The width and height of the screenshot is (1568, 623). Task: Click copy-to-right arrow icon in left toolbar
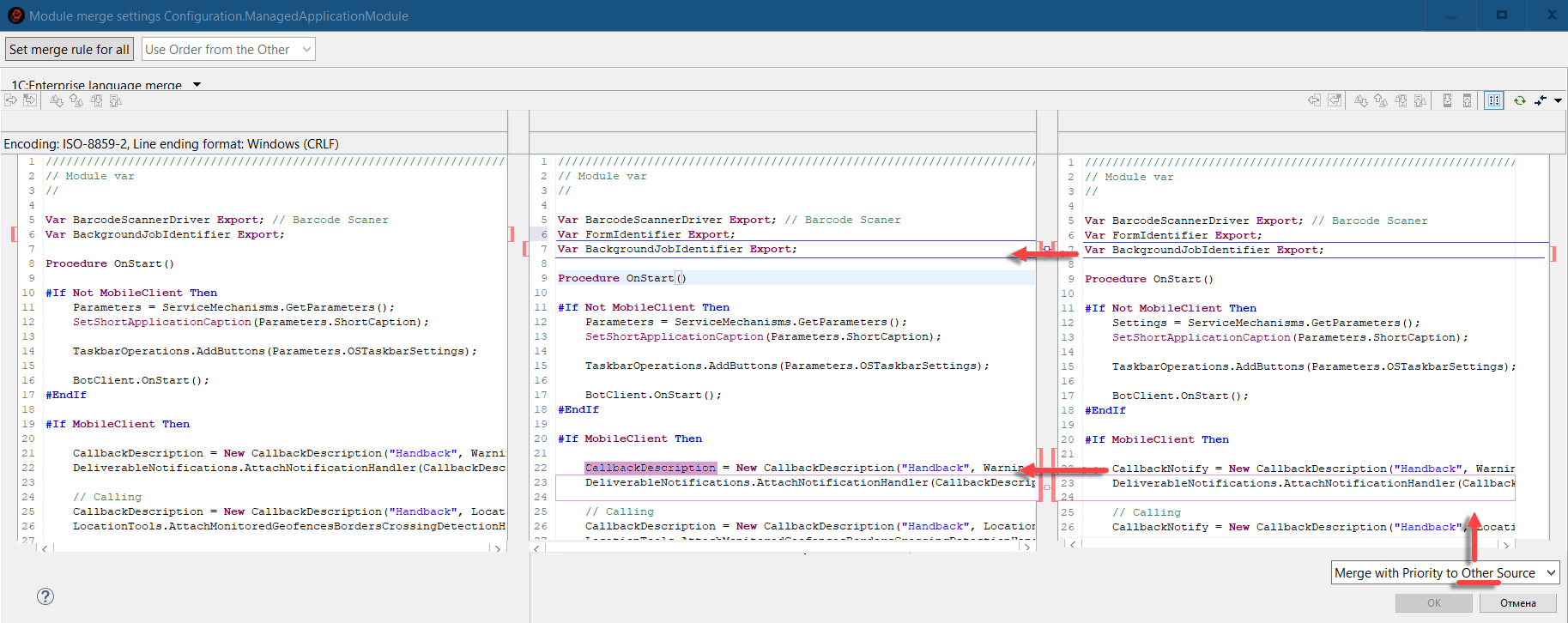click(11, 100)
